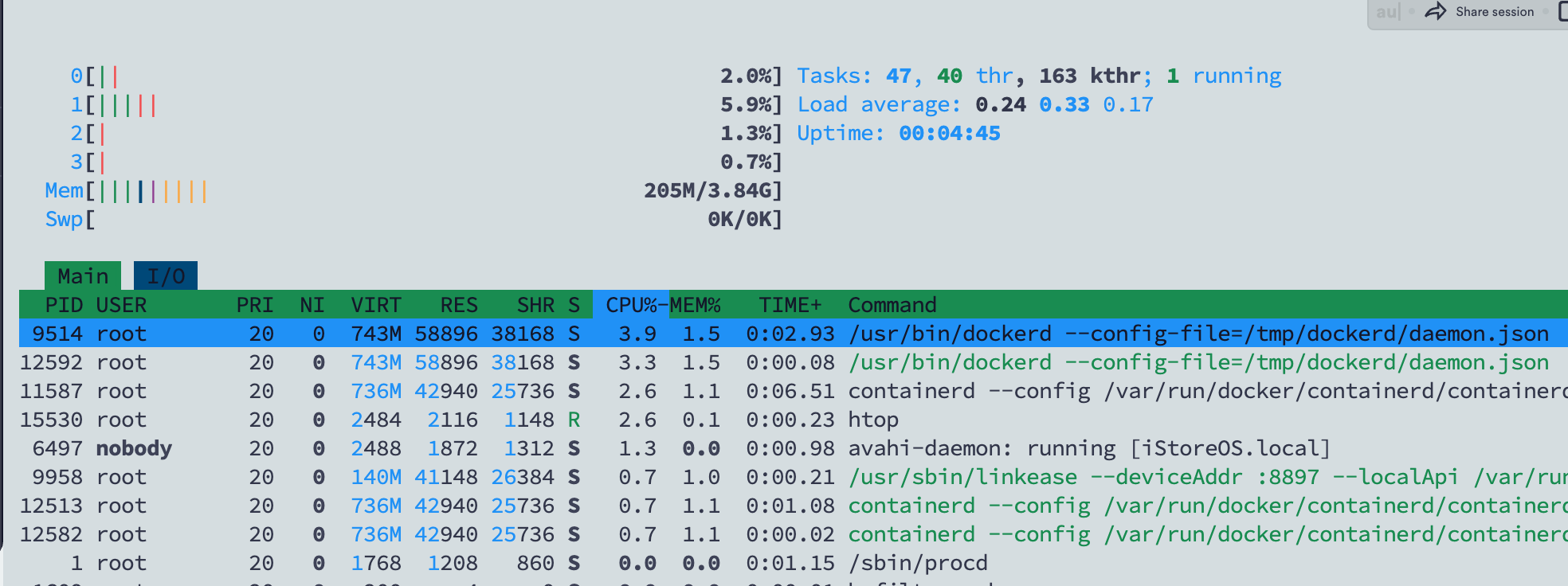Sort by the USER column header
1568x586 pixels.
(121, 305)
